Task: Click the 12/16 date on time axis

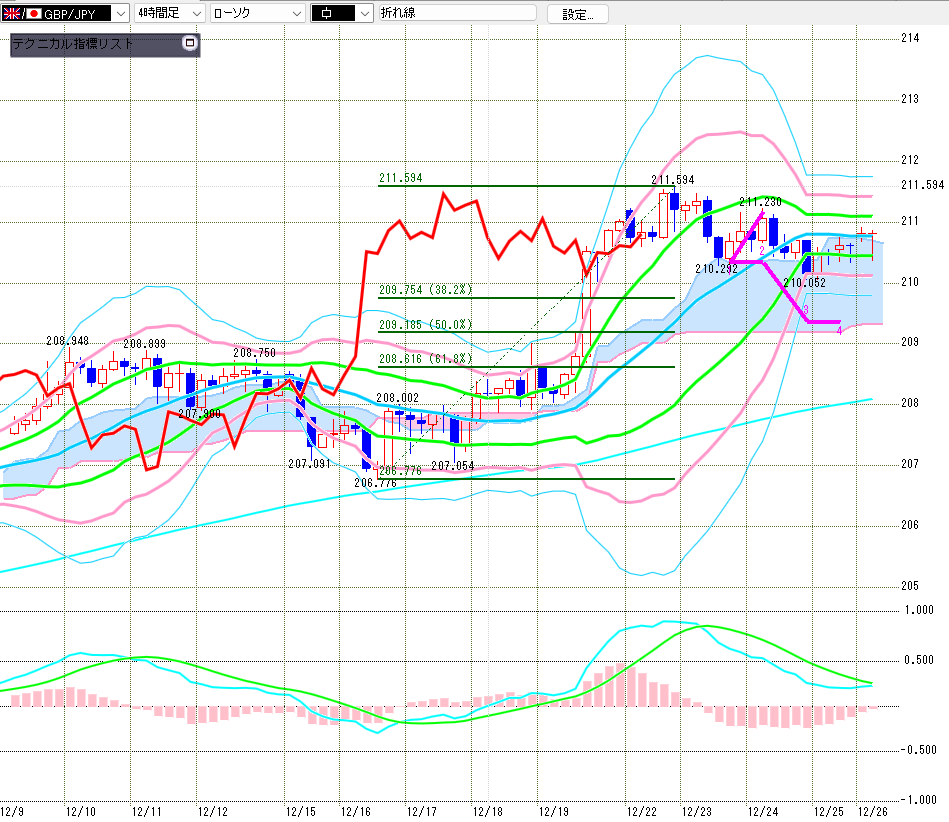Action: [x=356, y=812]
